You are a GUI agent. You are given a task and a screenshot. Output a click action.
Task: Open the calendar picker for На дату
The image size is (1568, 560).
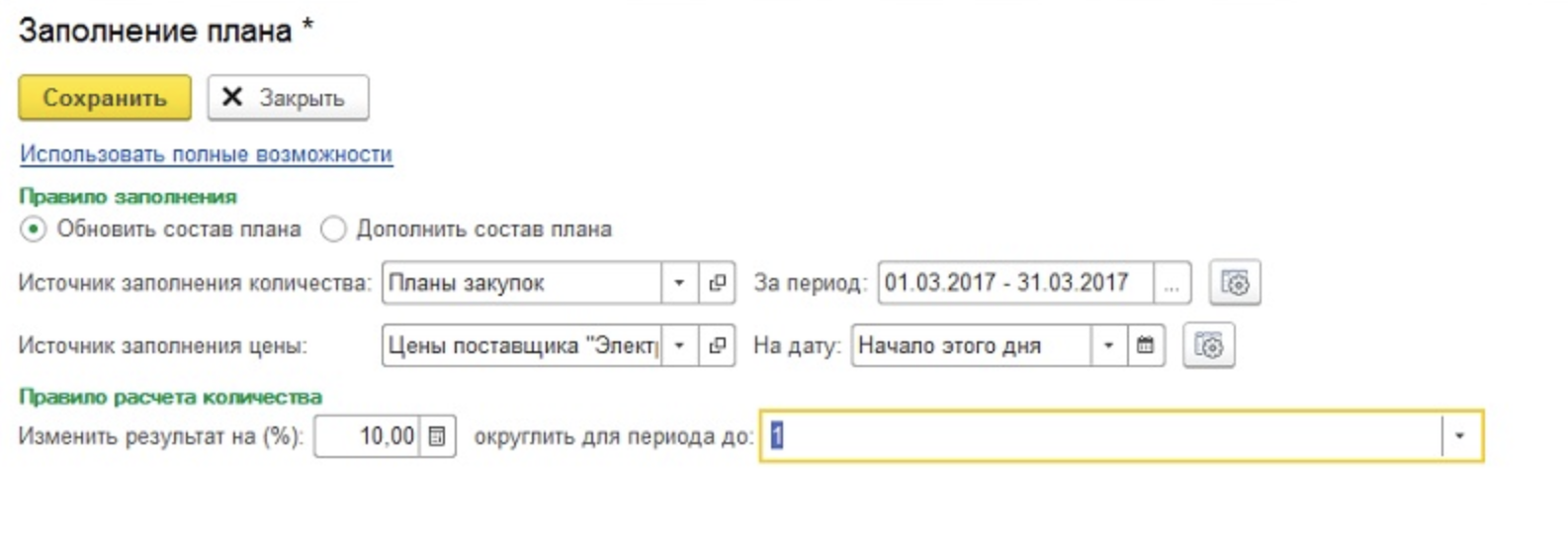point(1145,345)
